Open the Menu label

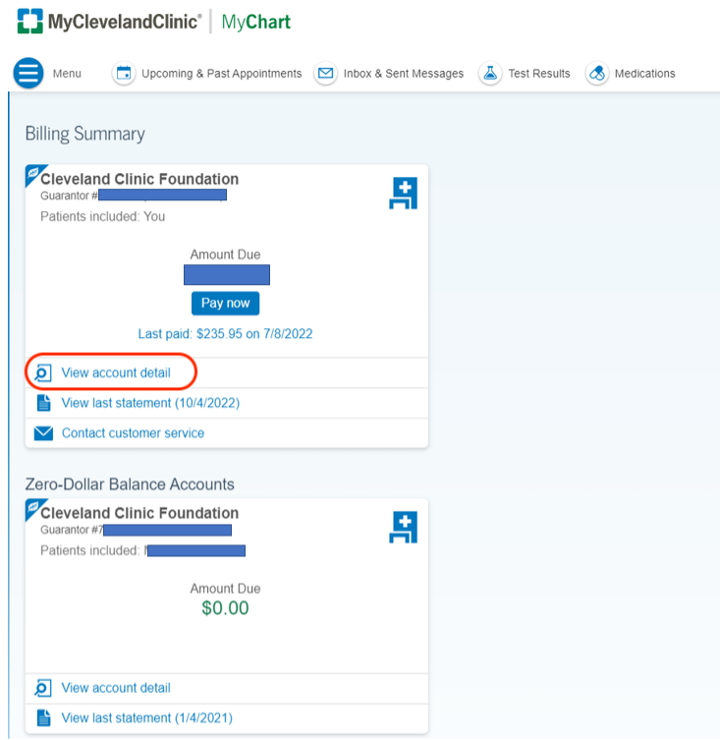67,74
